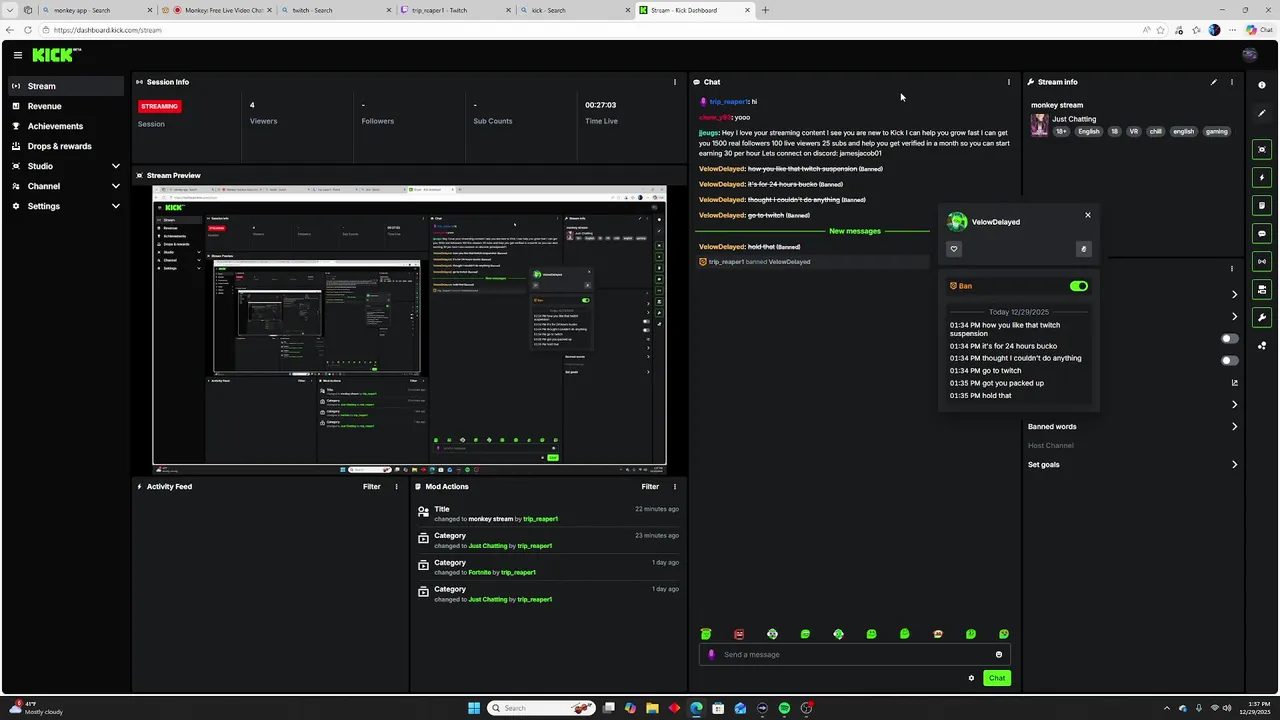The height and width of the screenshot is (720, 1280).
Task: Click the green Chat send button
Action: pyautogui.click(x=996, y=678)
